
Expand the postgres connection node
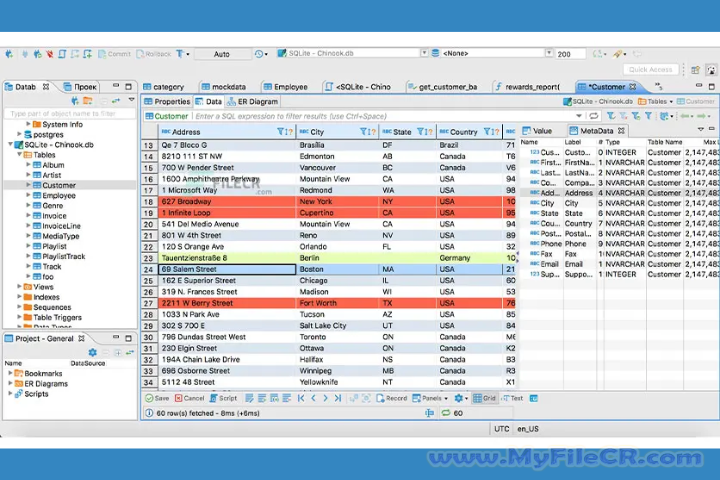pos(20,135)
